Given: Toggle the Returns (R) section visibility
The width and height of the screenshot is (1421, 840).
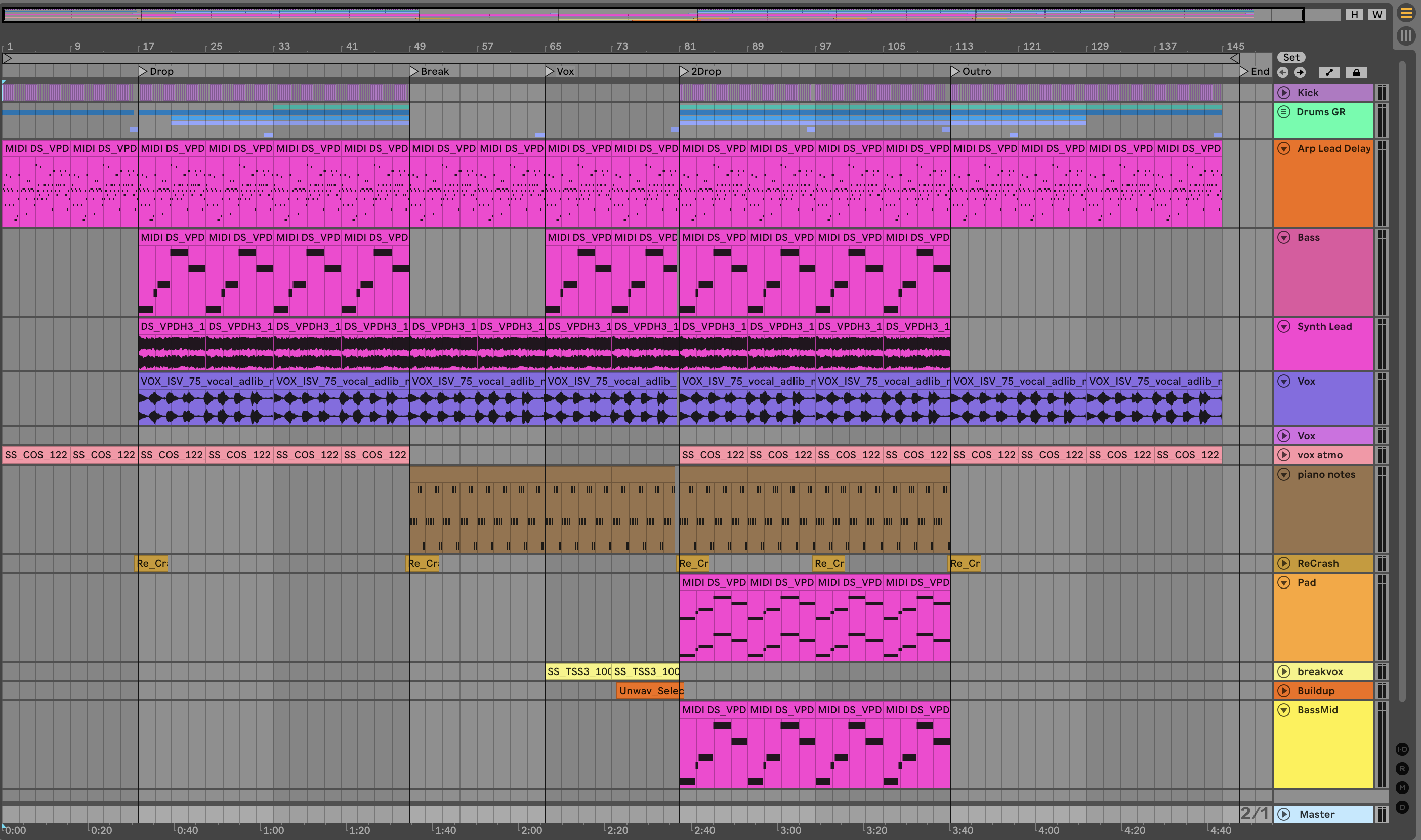Looking at the screenshot, I should click(1402, 769).
